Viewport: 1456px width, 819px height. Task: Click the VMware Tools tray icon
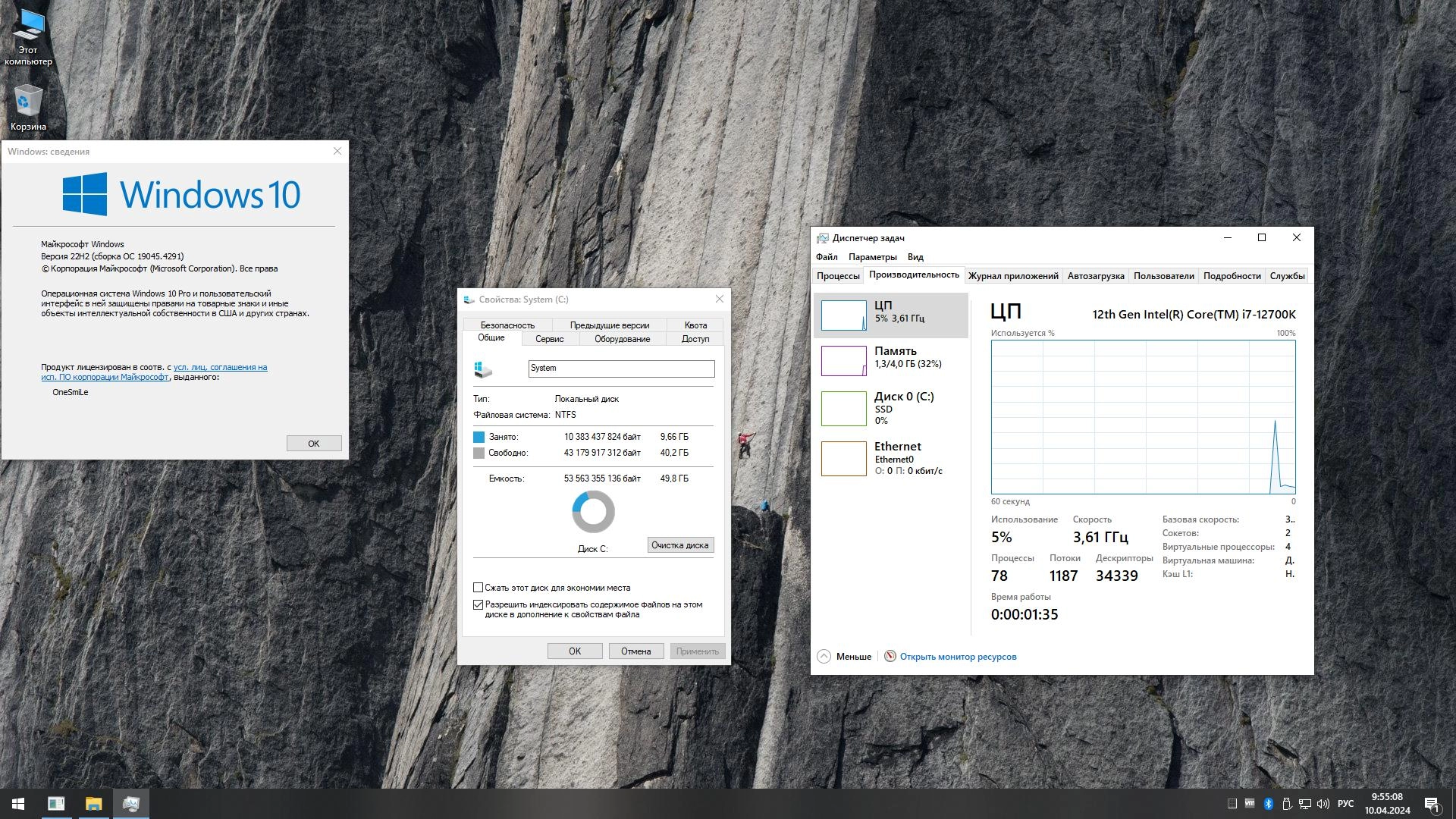[1250, 803]
